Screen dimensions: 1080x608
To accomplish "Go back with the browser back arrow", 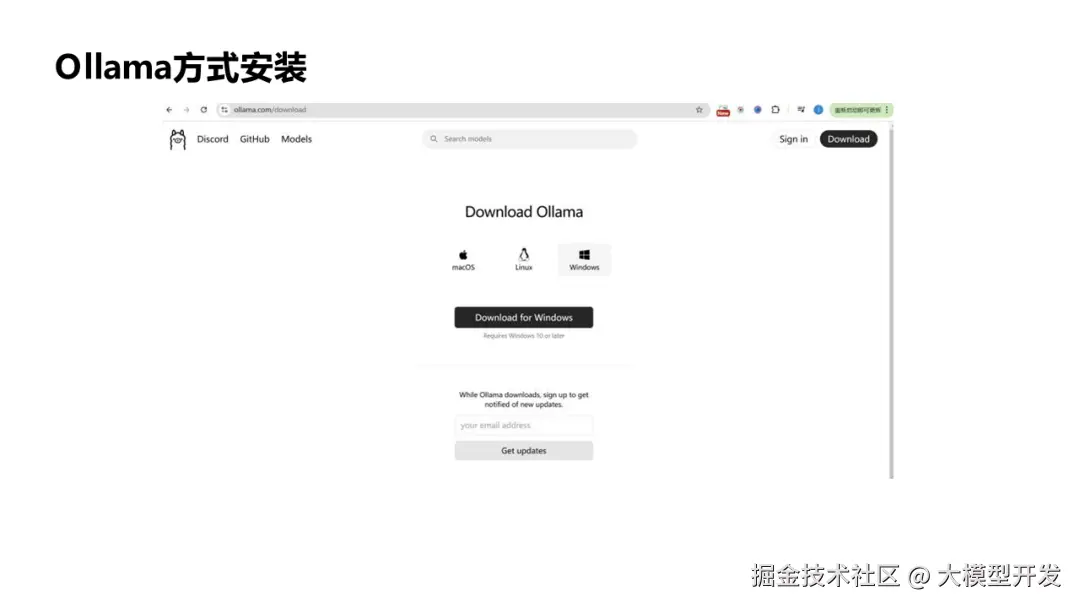I will click(169, 109).
